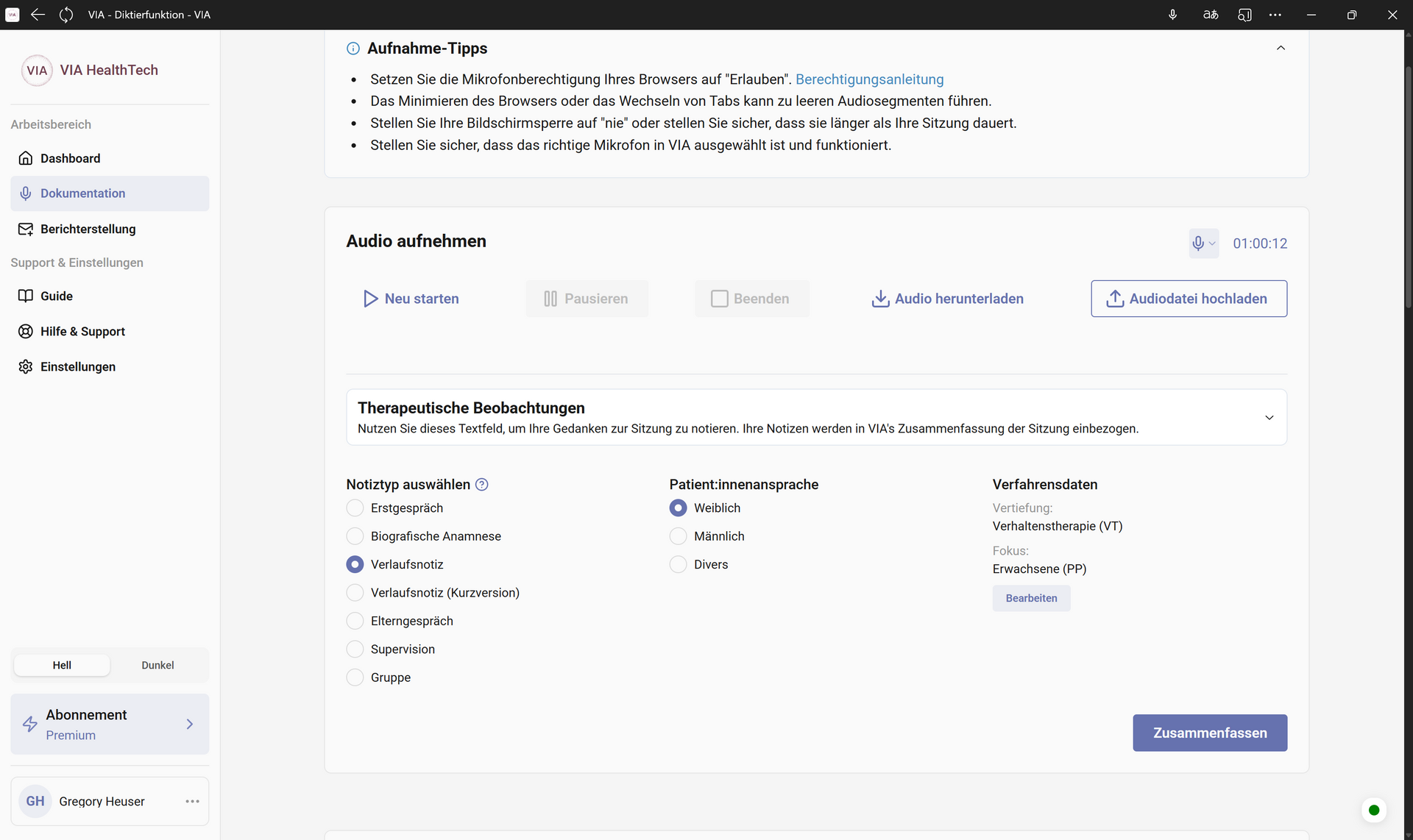Open the translate icon in title bar
Image resolution: width=1413 pixels, height=840 pixels.
[x=1211, y=15]
